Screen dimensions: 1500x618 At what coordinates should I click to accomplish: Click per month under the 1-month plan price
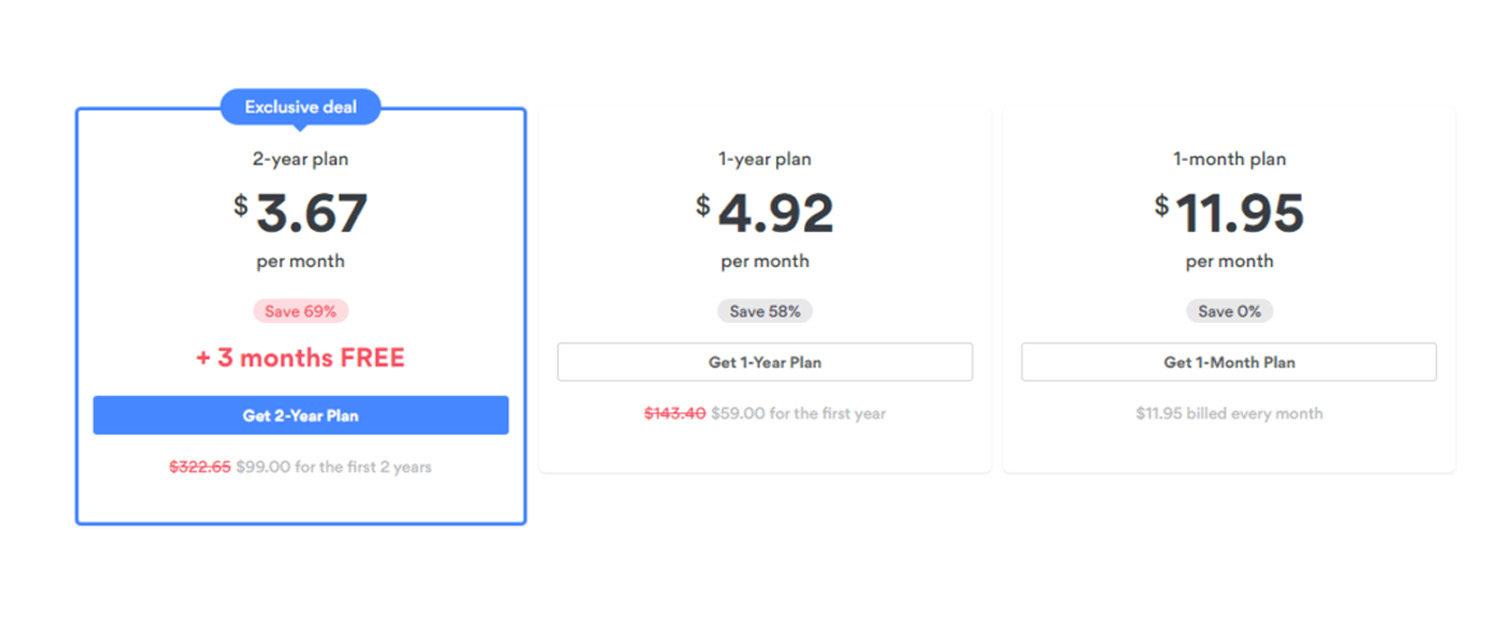click(1229, 261)
